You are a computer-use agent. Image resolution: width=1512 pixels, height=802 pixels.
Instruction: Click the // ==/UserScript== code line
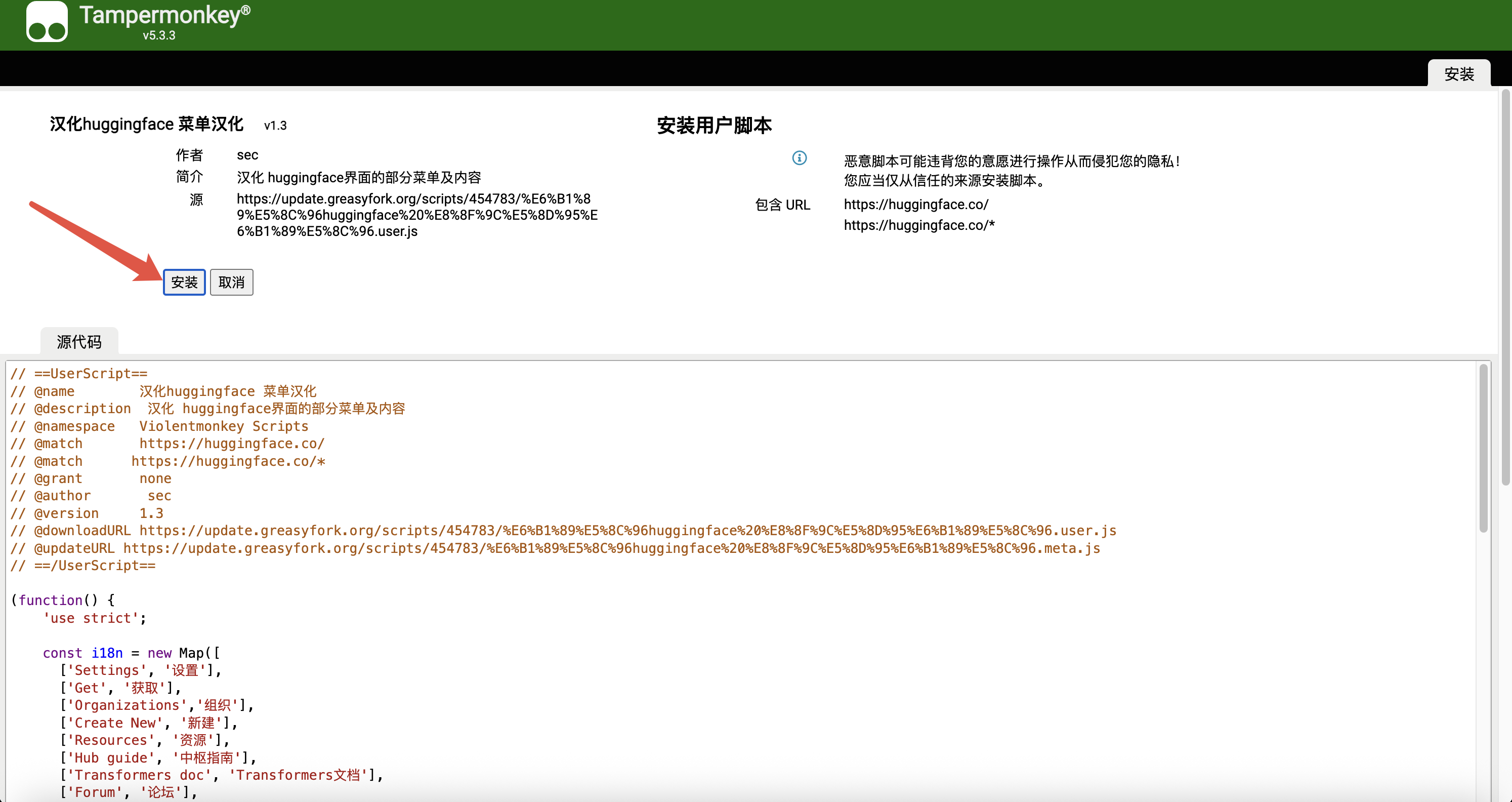pyautogui.click(x=83, y=566)
